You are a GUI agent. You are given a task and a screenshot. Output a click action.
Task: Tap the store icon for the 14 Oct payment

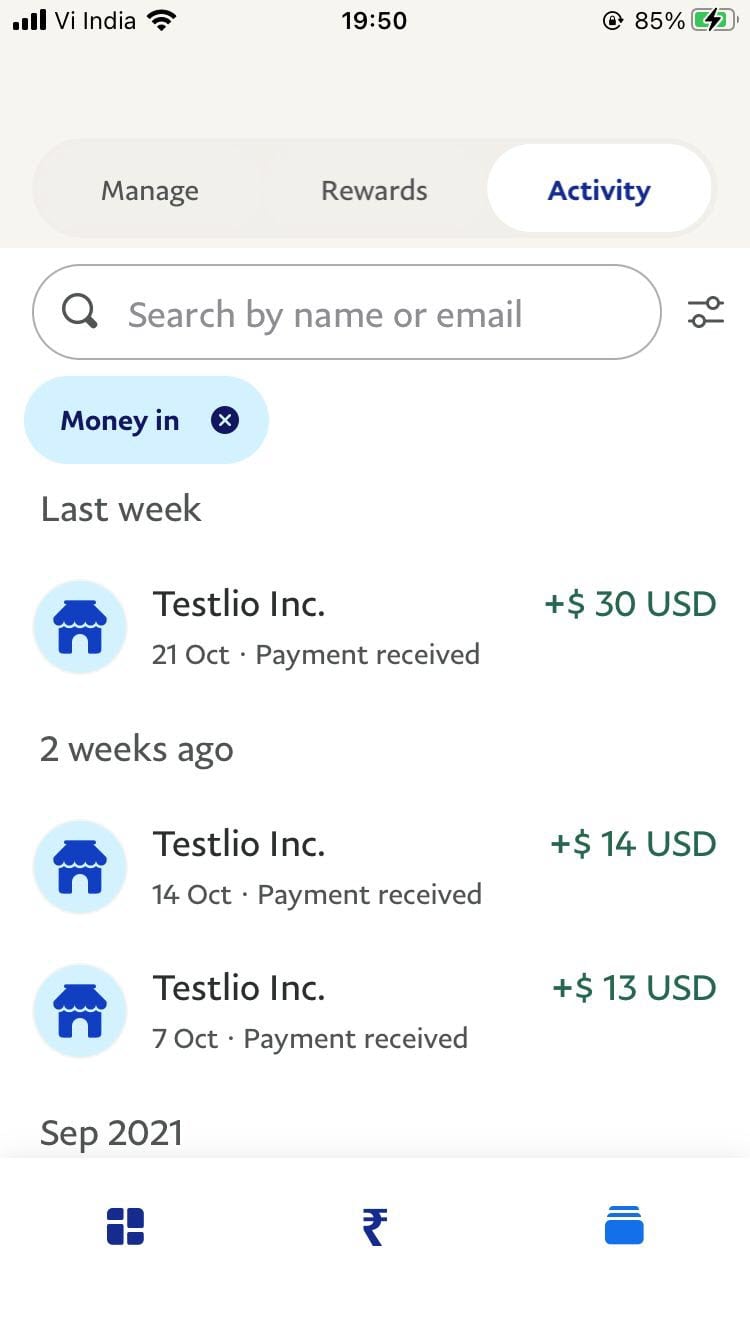pos(80,867)
